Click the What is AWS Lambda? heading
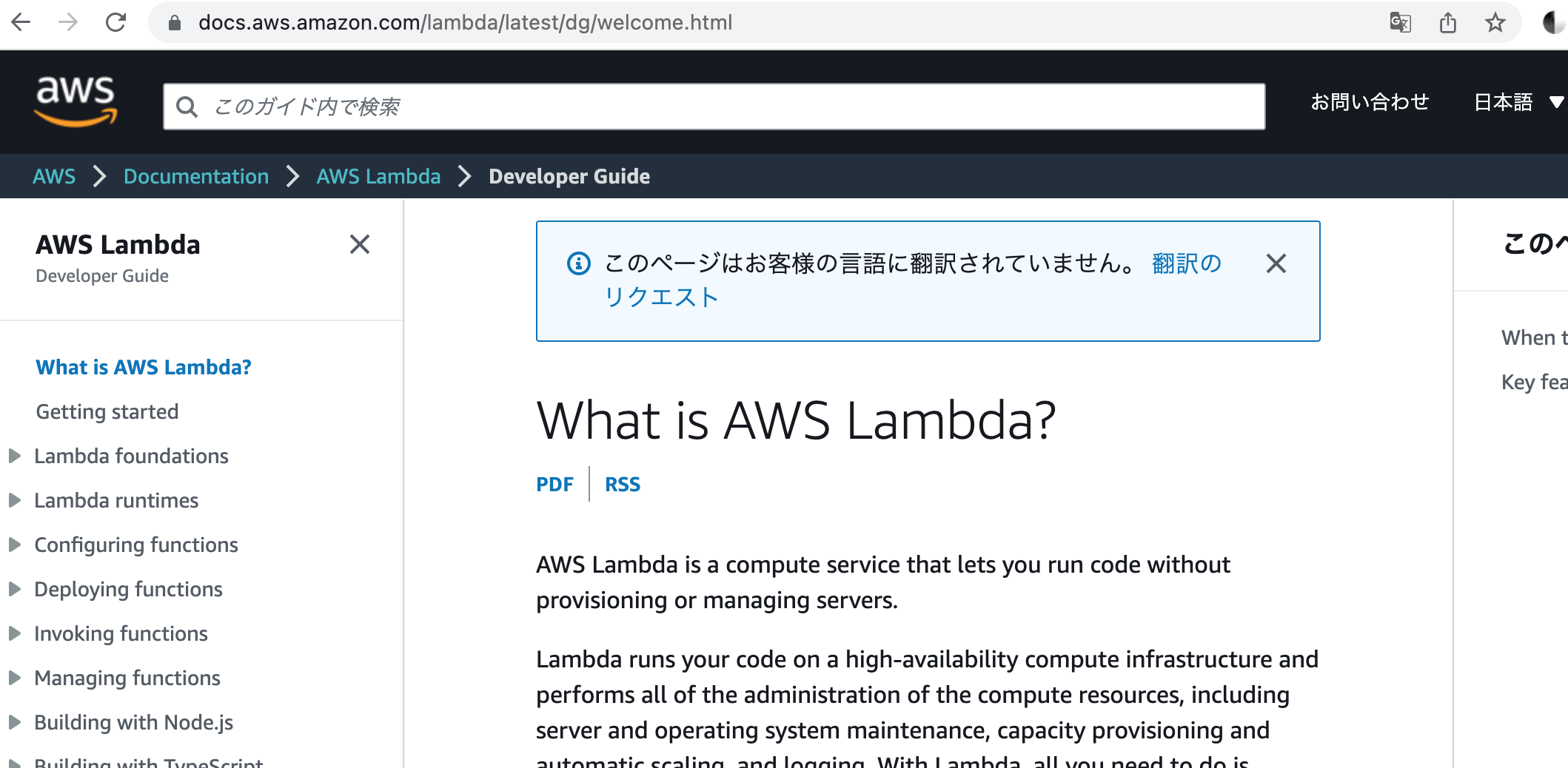The height and width of the screenshot is (768, 1568). (797, 420)
